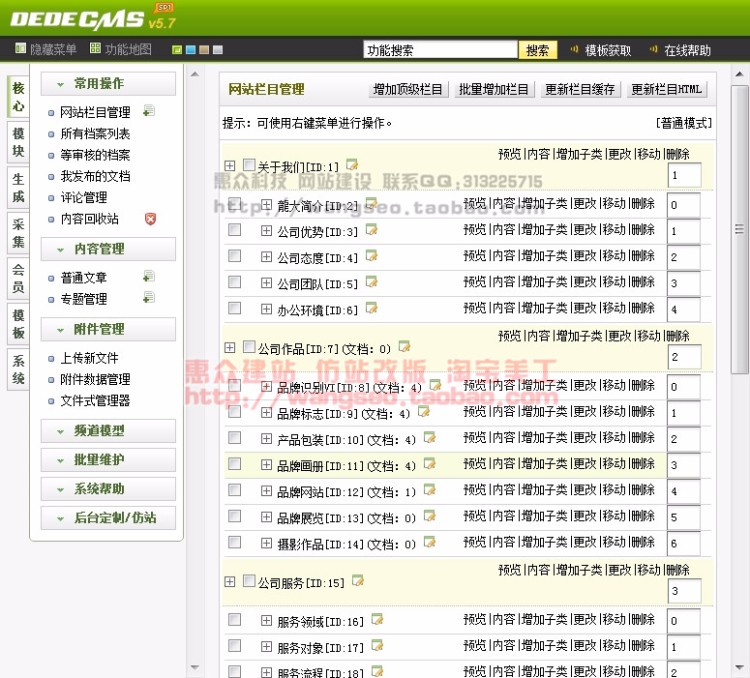Screen dimensions: 750x678
Task: Collapse the 常用操作 sidebar section
Action: tap(108, 84)
